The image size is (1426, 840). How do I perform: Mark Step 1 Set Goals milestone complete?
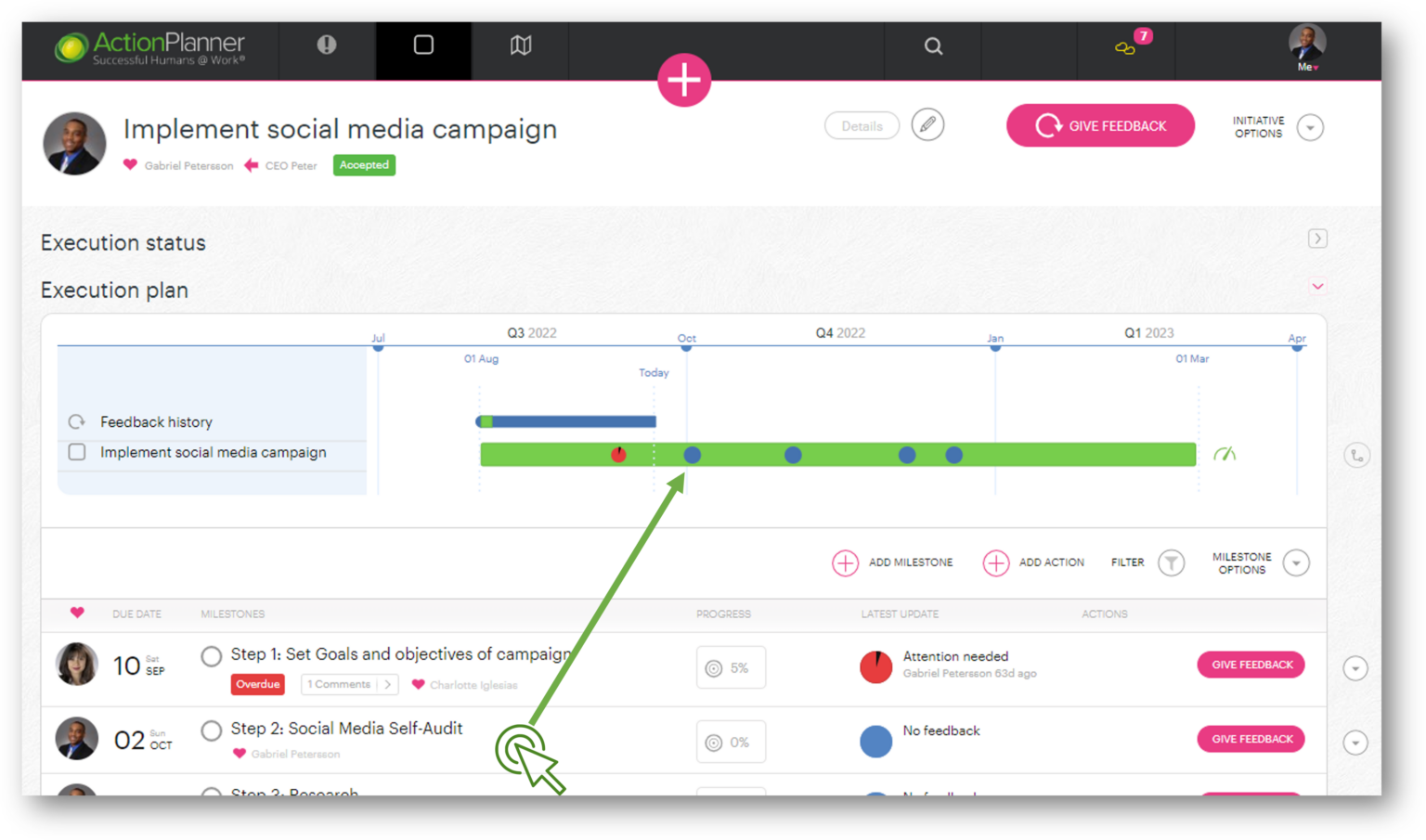(x=212, y=656)
